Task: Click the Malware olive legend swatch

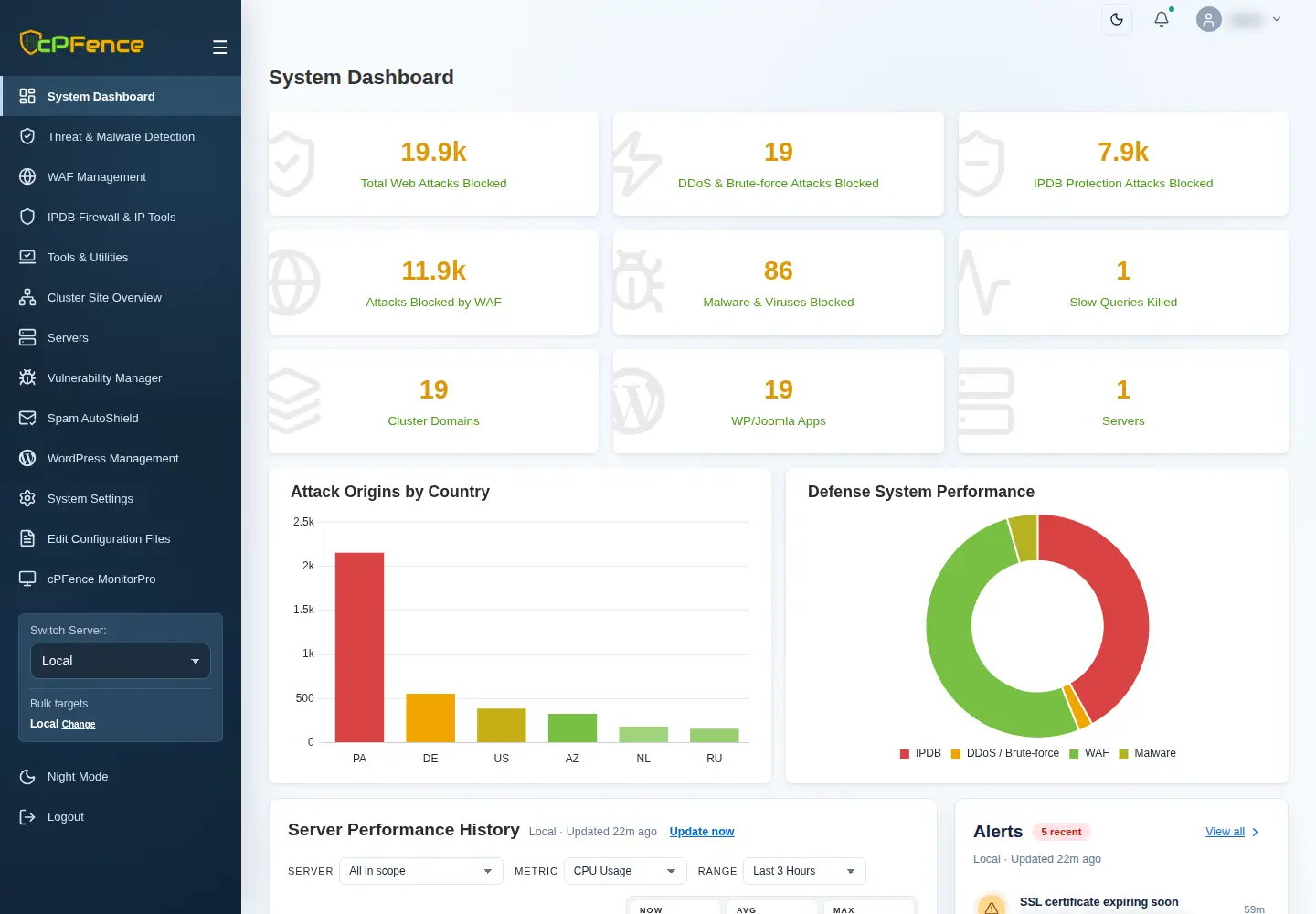Action: (1123, 754)
